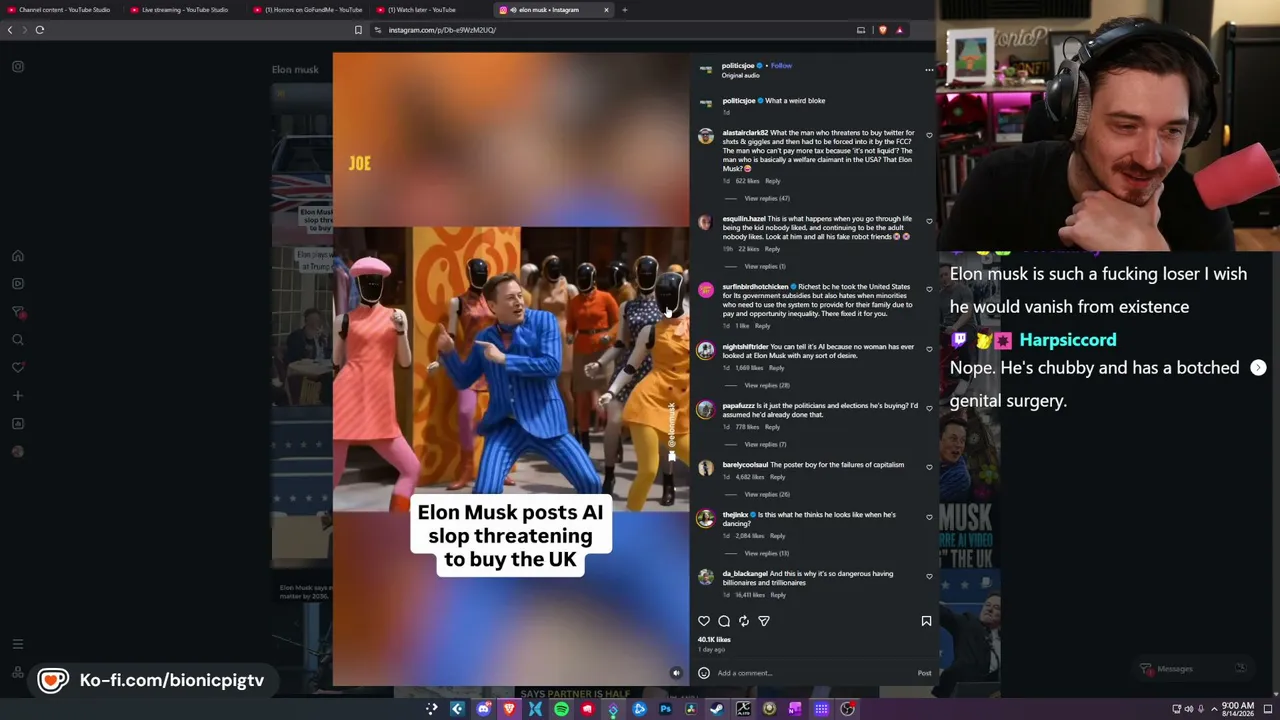Unmute the reel audio
This screenshot has width=1280, height=720.
(676, 673)
